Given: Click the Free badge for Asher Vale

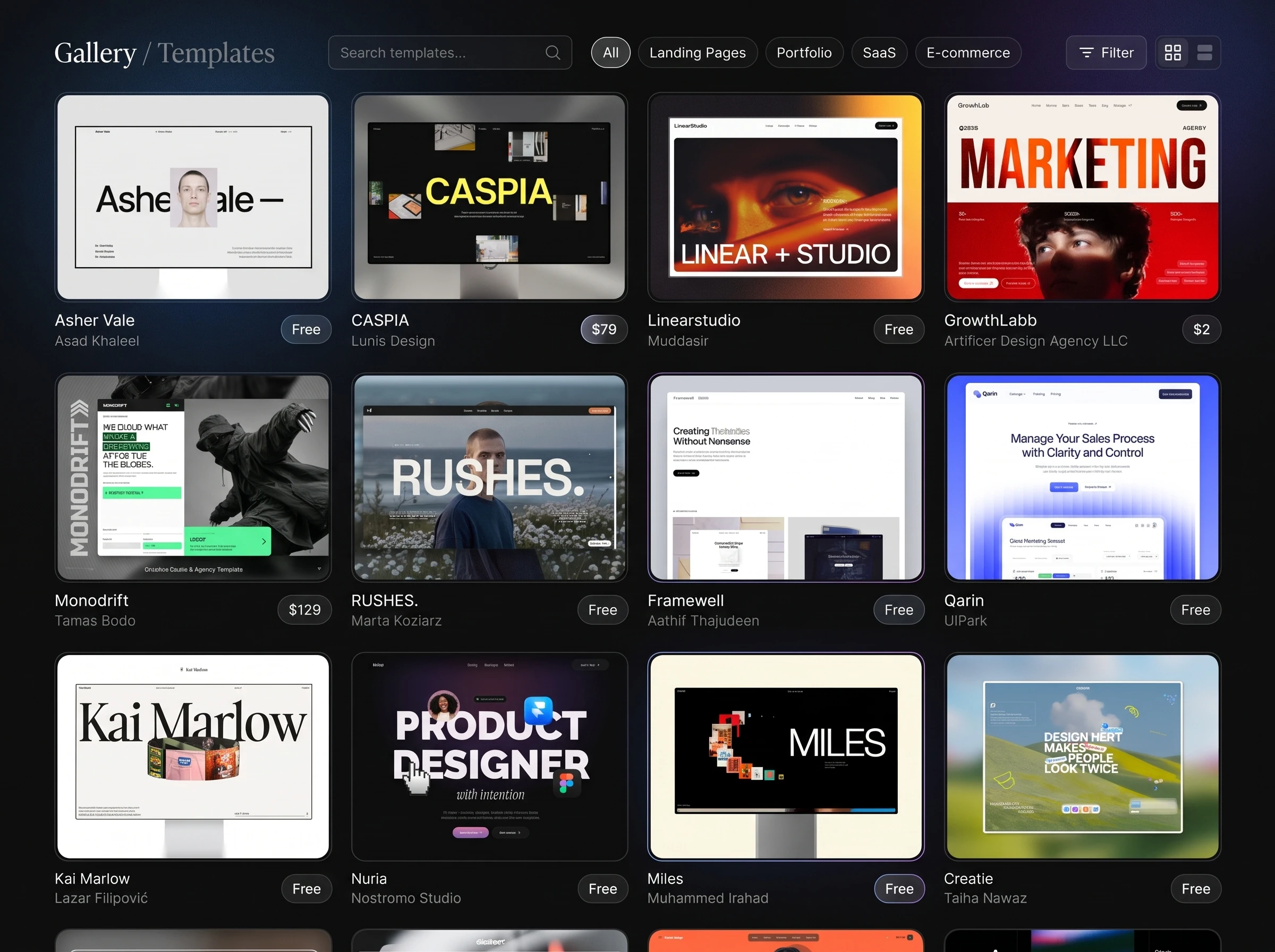Looking at the screenshot, I should pyautogui.click(x=306, y=329).
